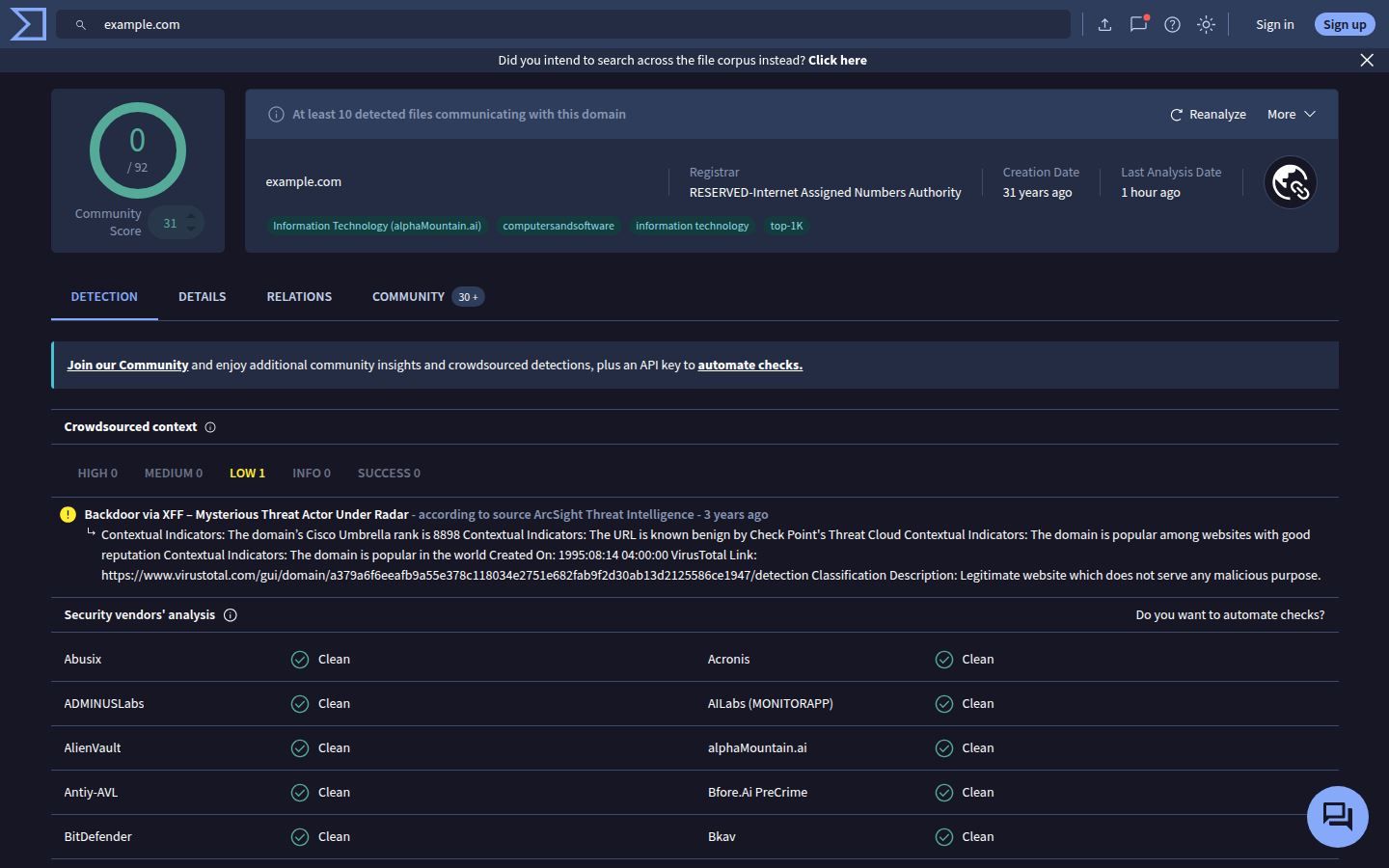Filter crowdsourced context by MEDIUM 0
This screenshot has width=1389, height=868.
(x=174, y=474)
